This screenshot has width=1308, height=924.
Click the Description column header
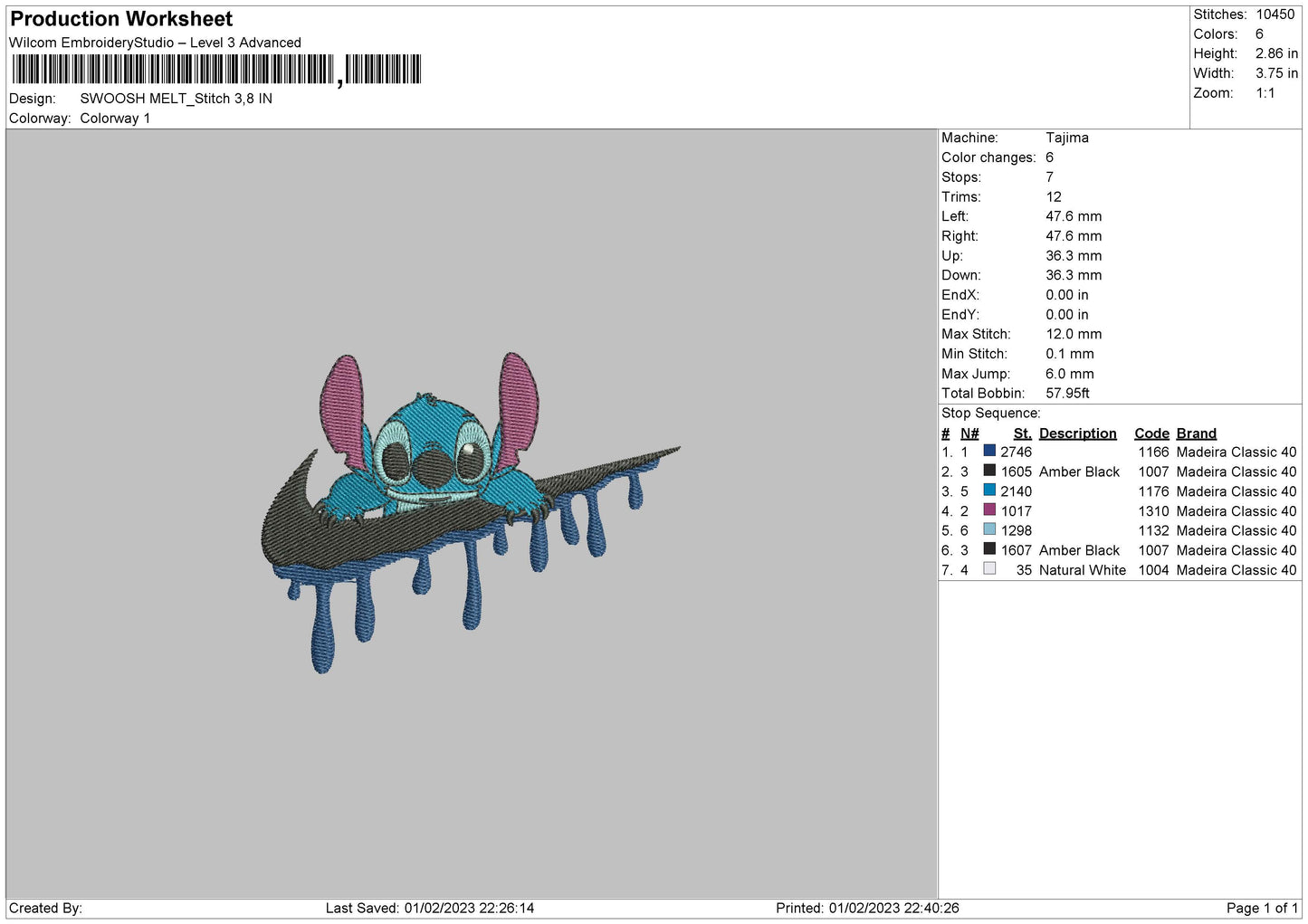[x=1077, y=433]
